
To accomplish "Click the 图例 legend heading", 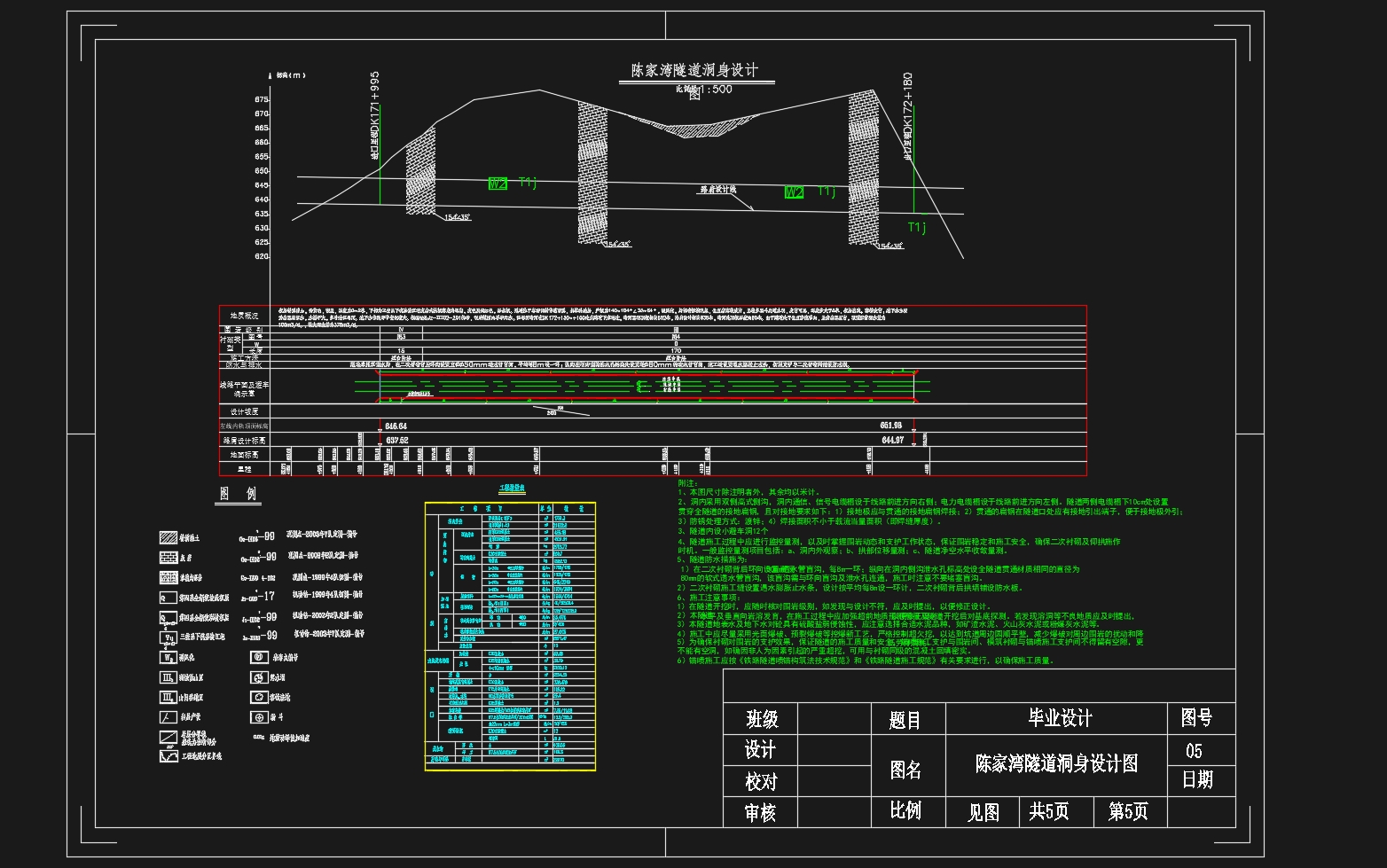I will click(238, 494).
